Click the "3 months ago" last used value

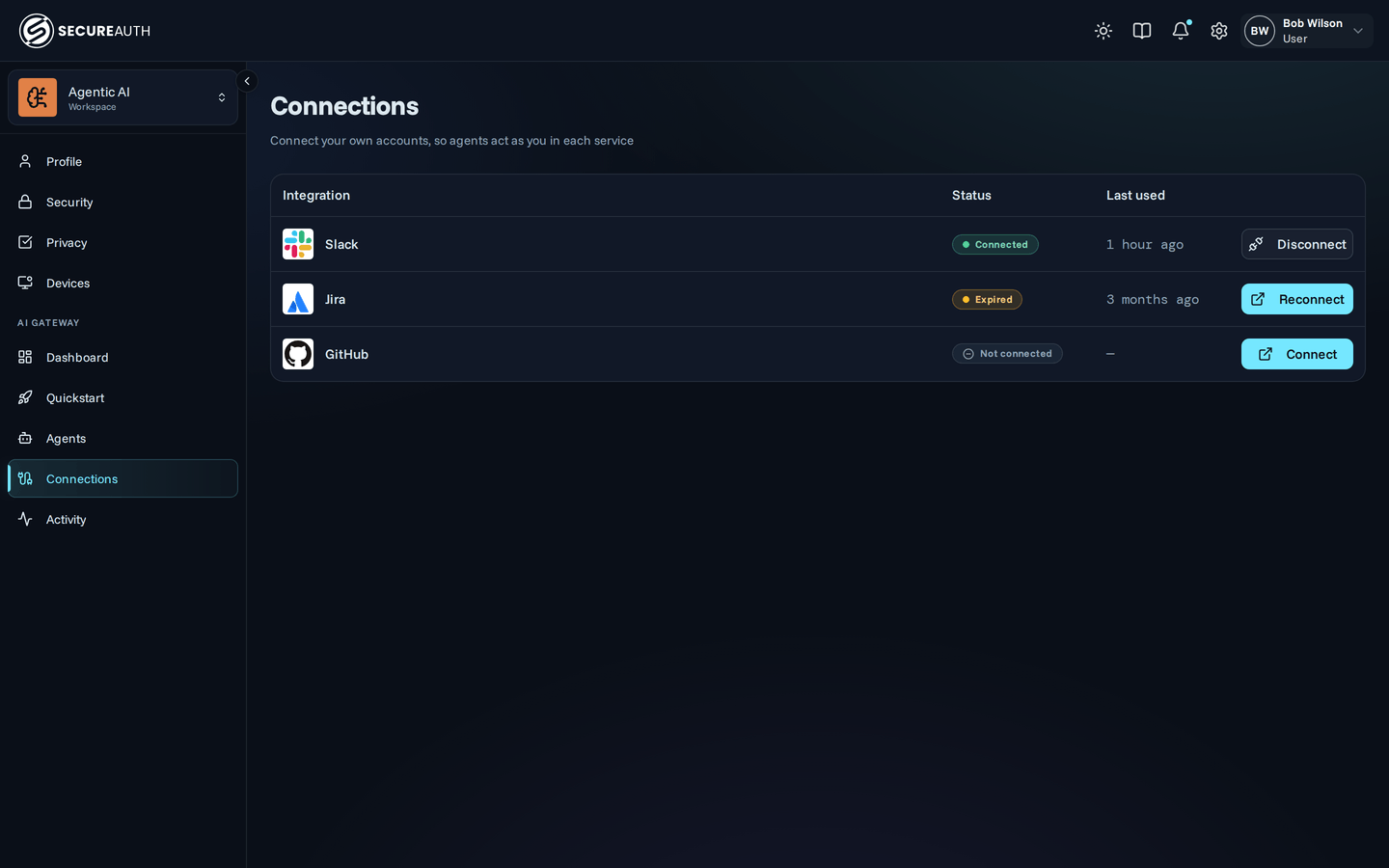pyautogui.click(x=1153, y=300)
